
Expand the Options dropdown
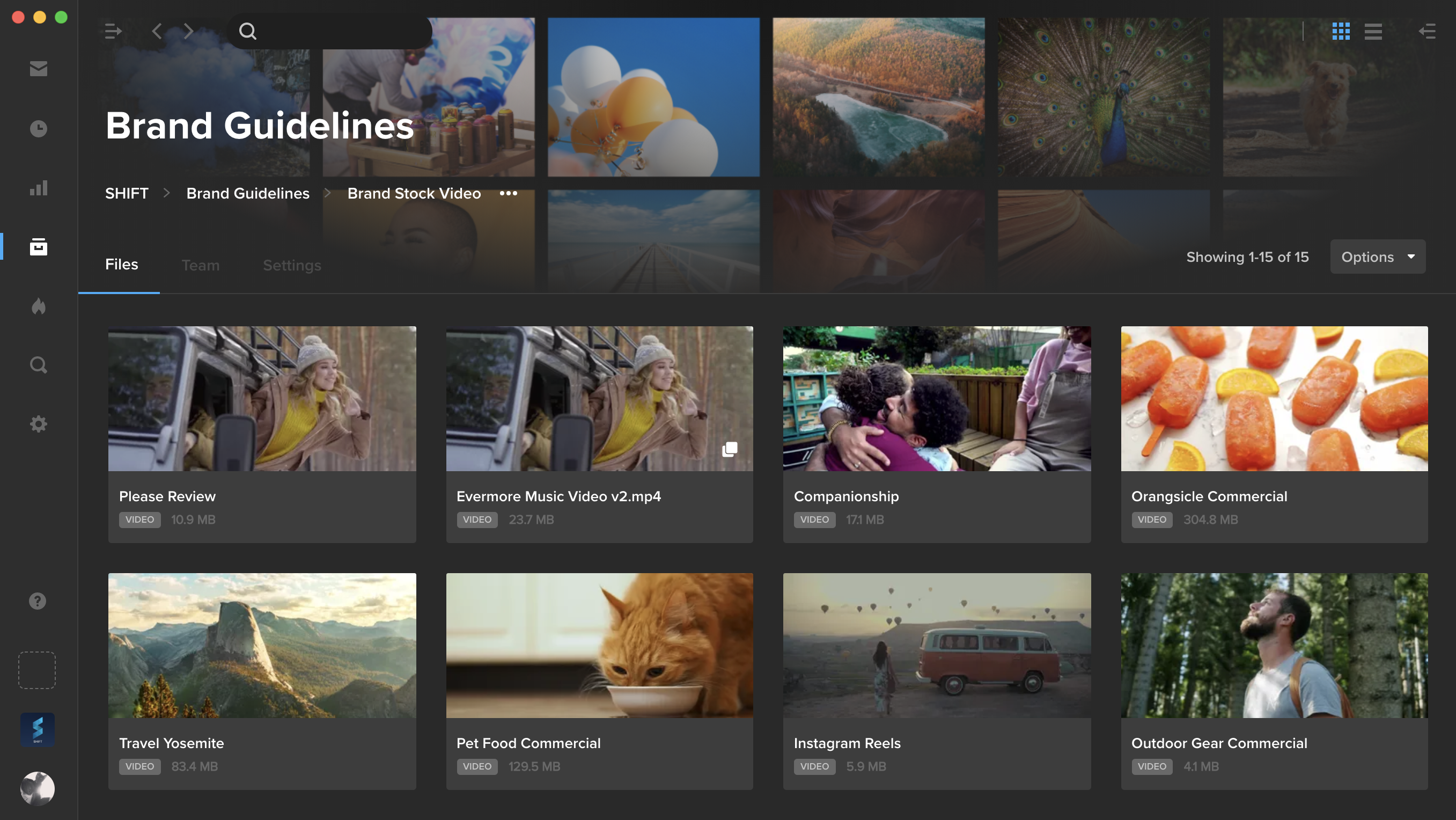pyautogui.click(x=1378, y=257)
